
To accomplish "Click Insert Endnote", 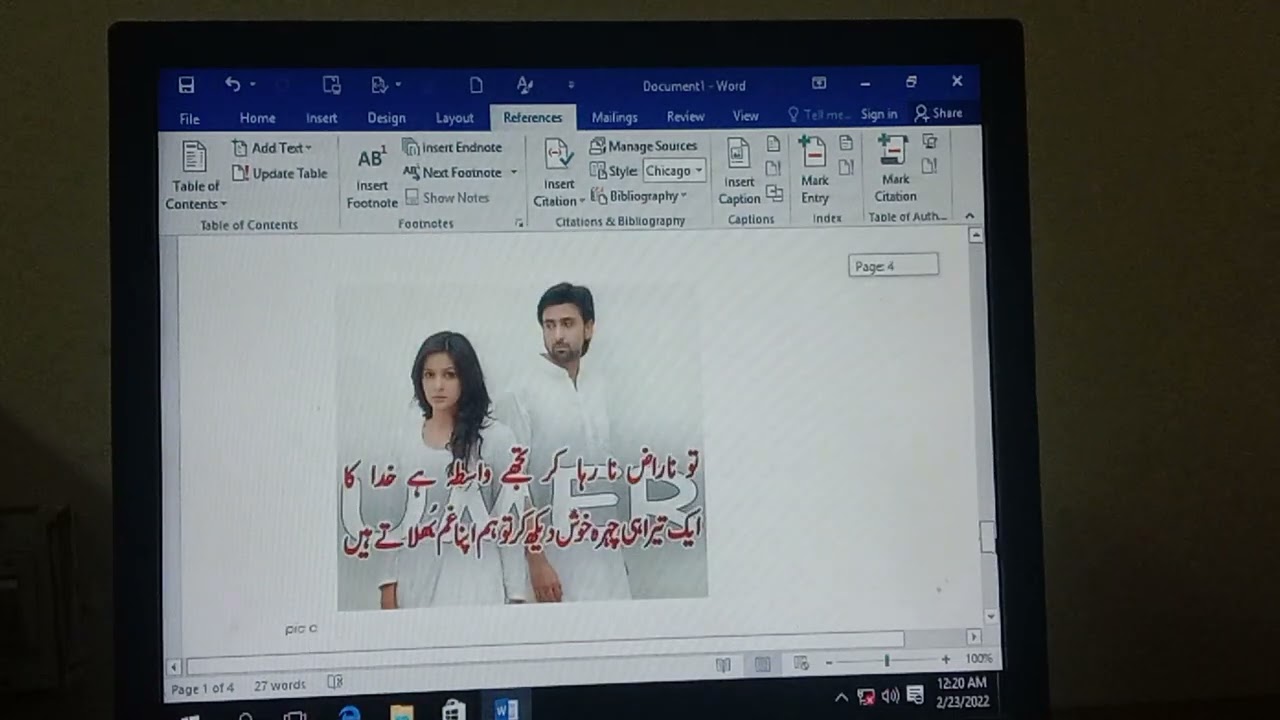I will coord(452,147).
